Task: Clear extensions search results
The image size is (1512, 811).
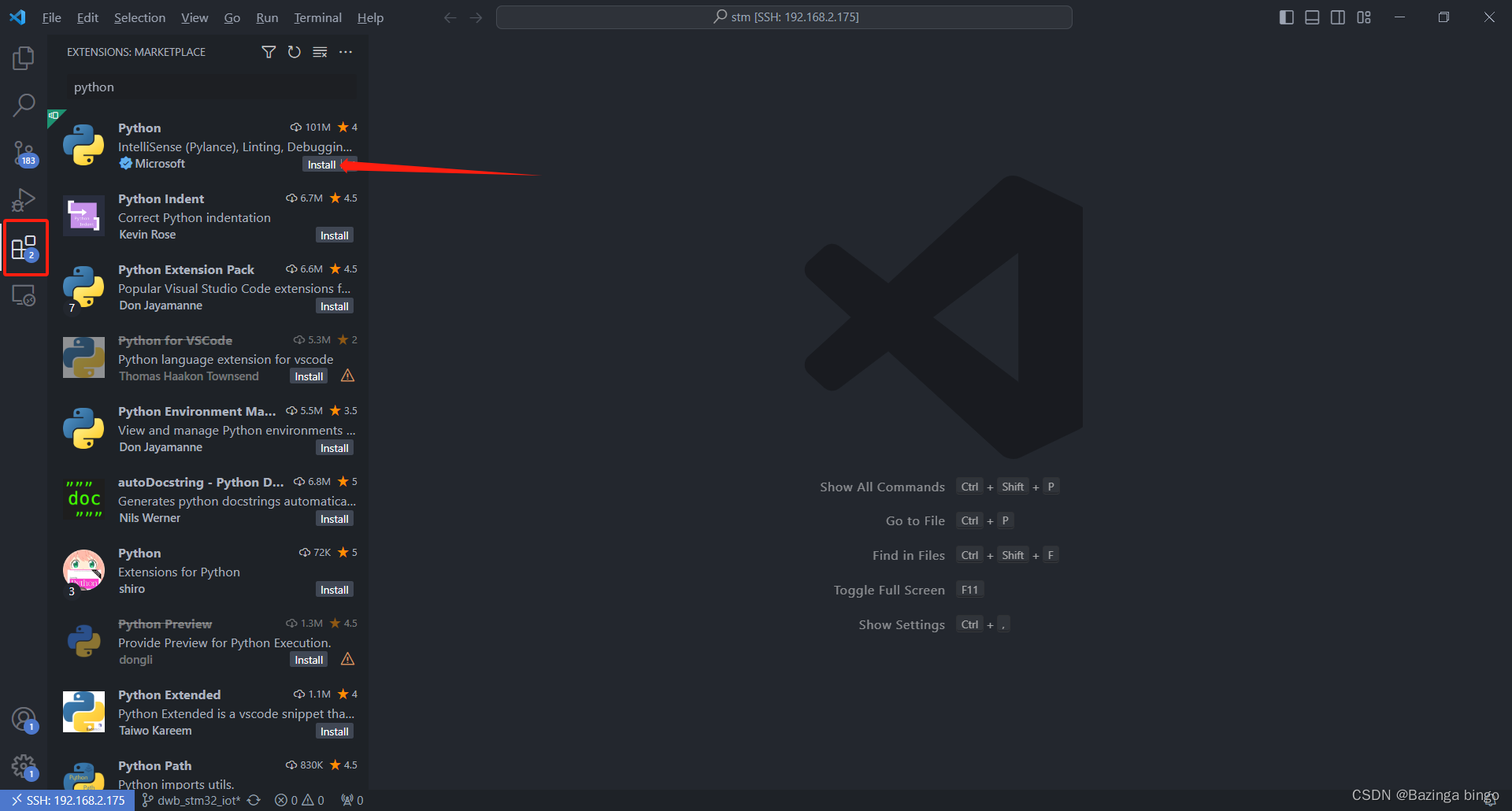Action: pyautogui.click(x=320, y=52)
